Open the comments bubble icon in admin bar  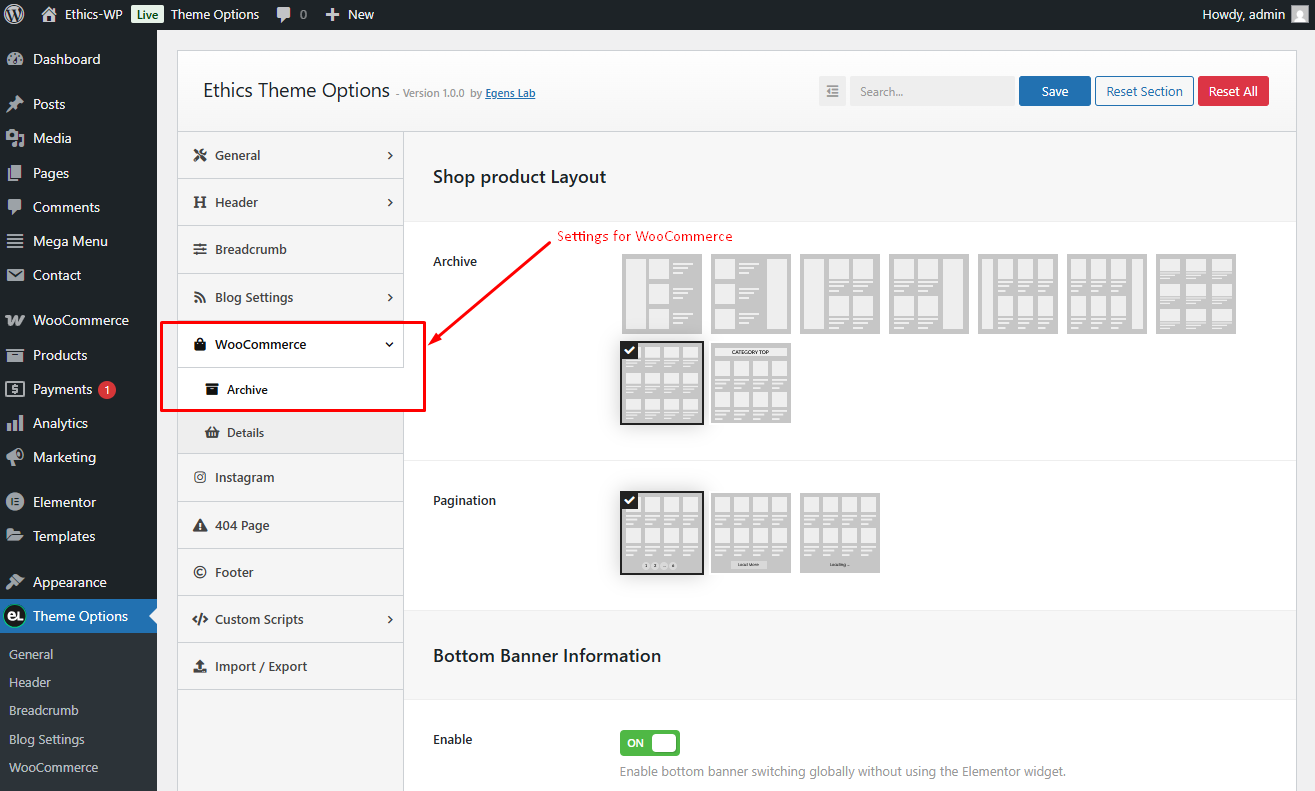point(284,15)
